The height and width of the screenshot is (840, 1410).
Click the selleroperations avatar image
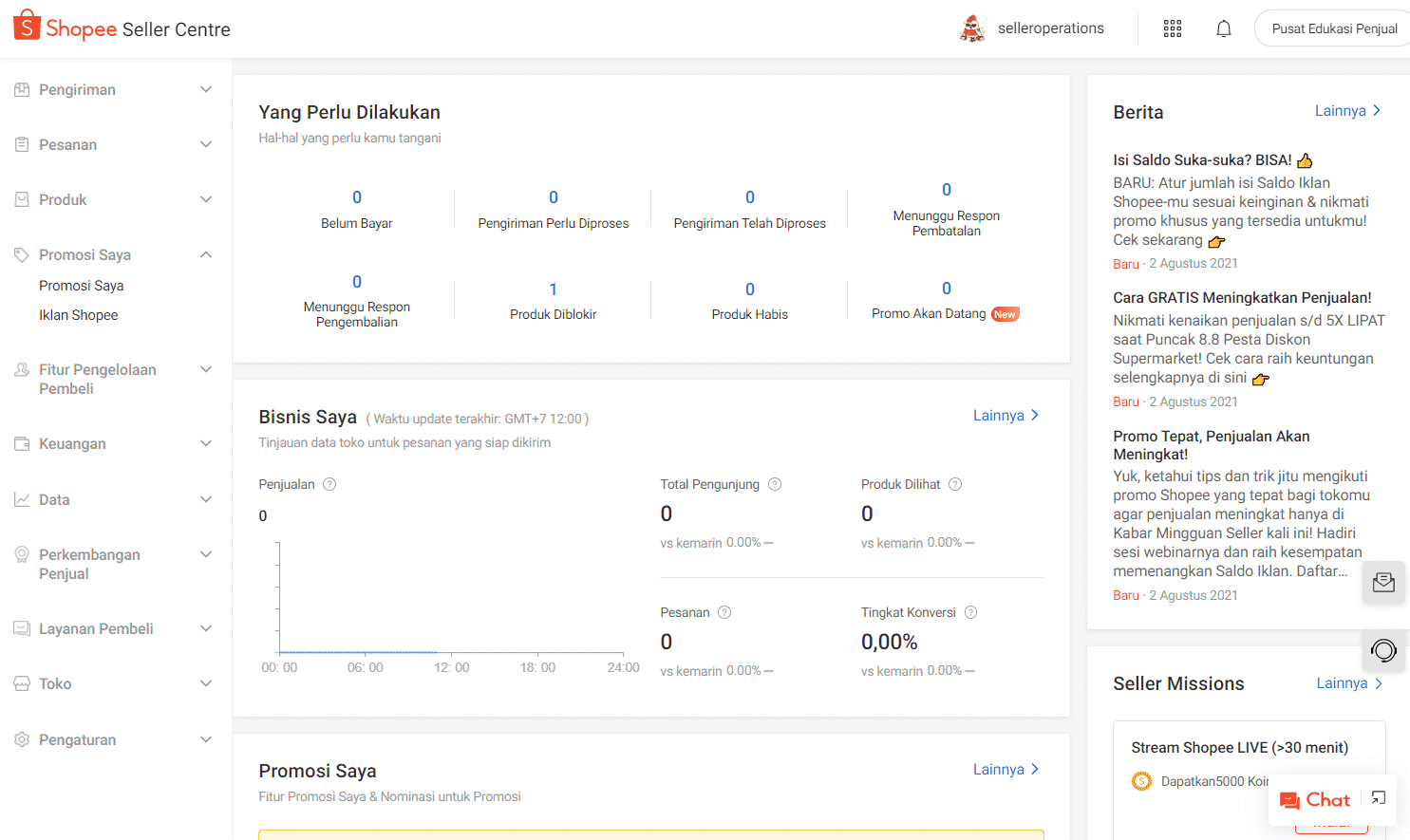coord(972,28)
